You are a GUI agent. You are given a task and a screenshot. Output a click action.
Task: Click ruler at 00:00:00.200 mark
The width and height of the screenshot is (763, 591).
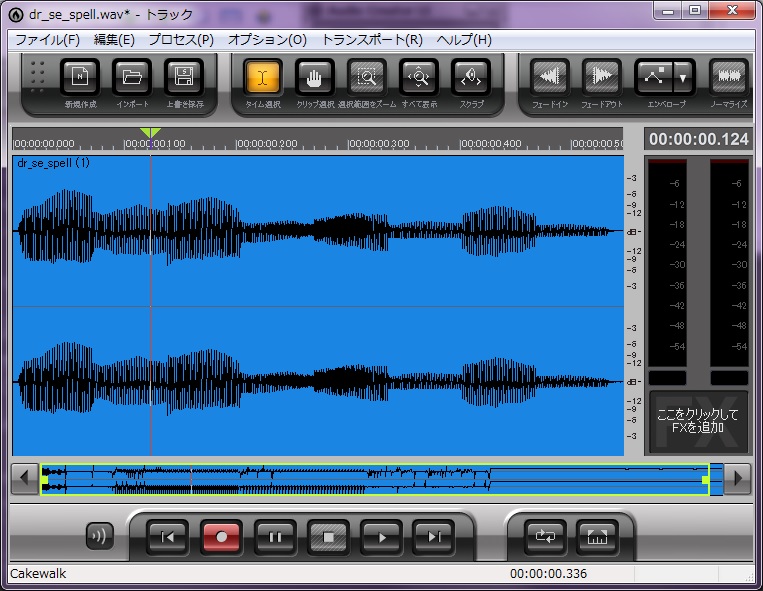267,144
